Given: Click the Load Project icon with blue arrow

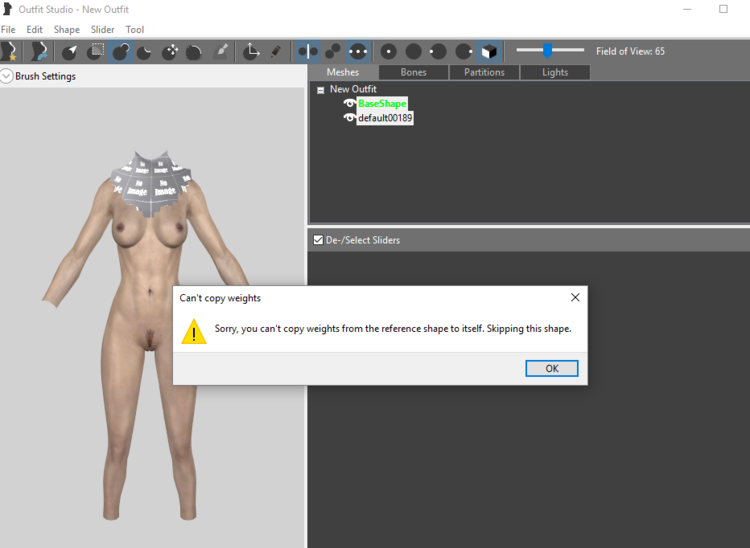Looking at the screenshot, I should 39,51.
